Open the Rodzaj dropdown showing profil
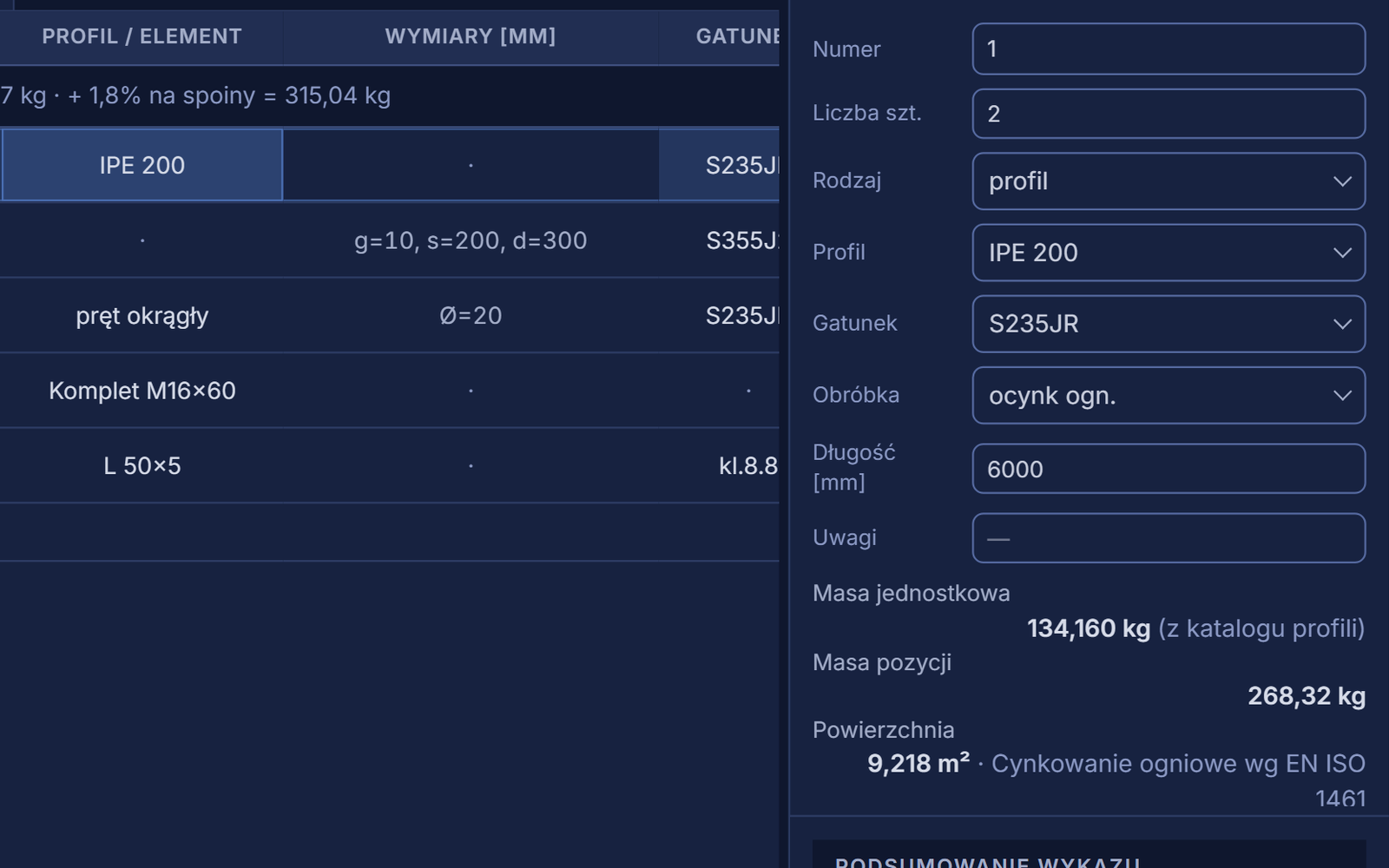The image size is (1389, 868). pos(1168,181)
